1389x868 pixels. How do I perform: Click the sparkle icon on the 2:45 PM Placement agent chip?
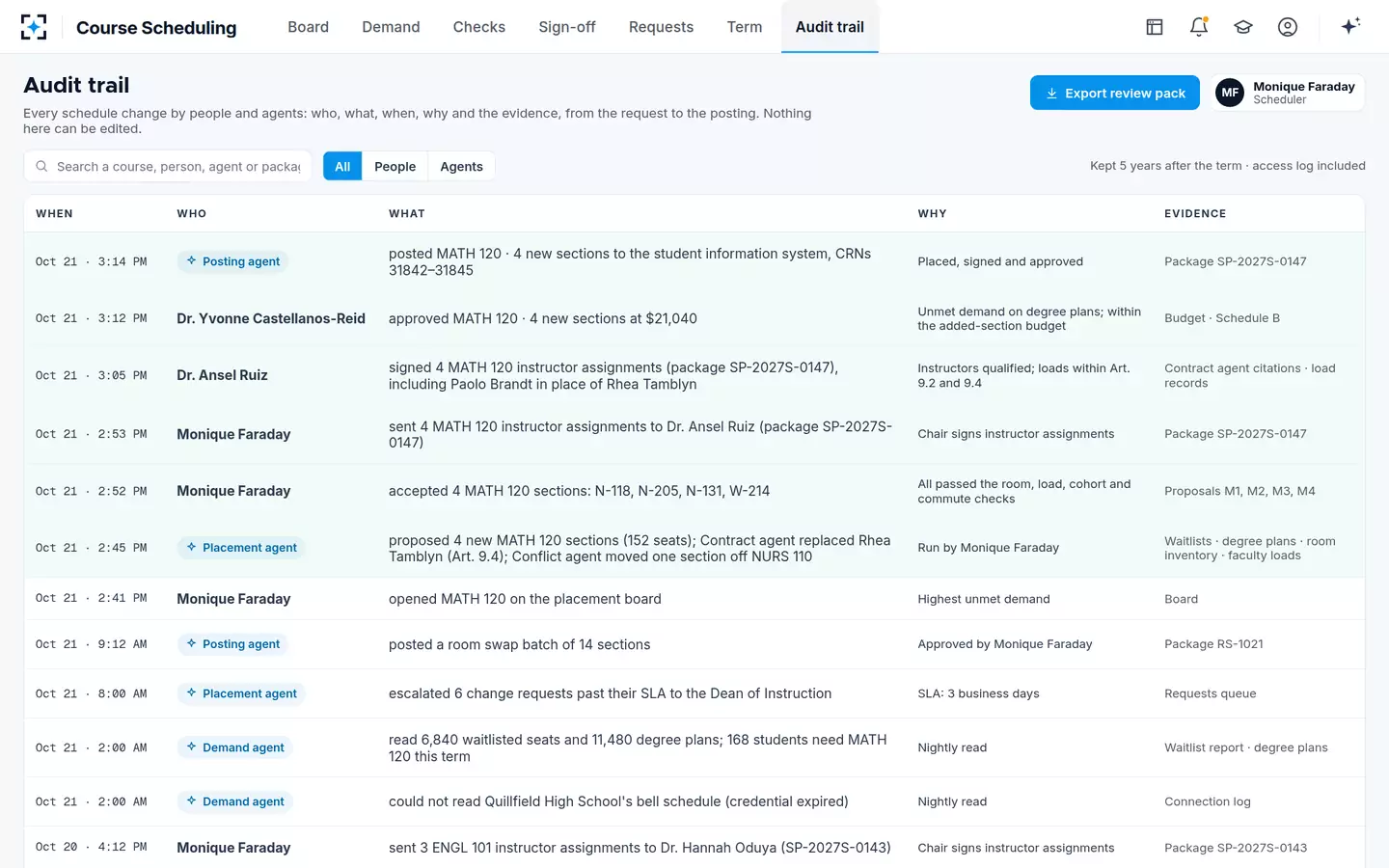[192, 548]
